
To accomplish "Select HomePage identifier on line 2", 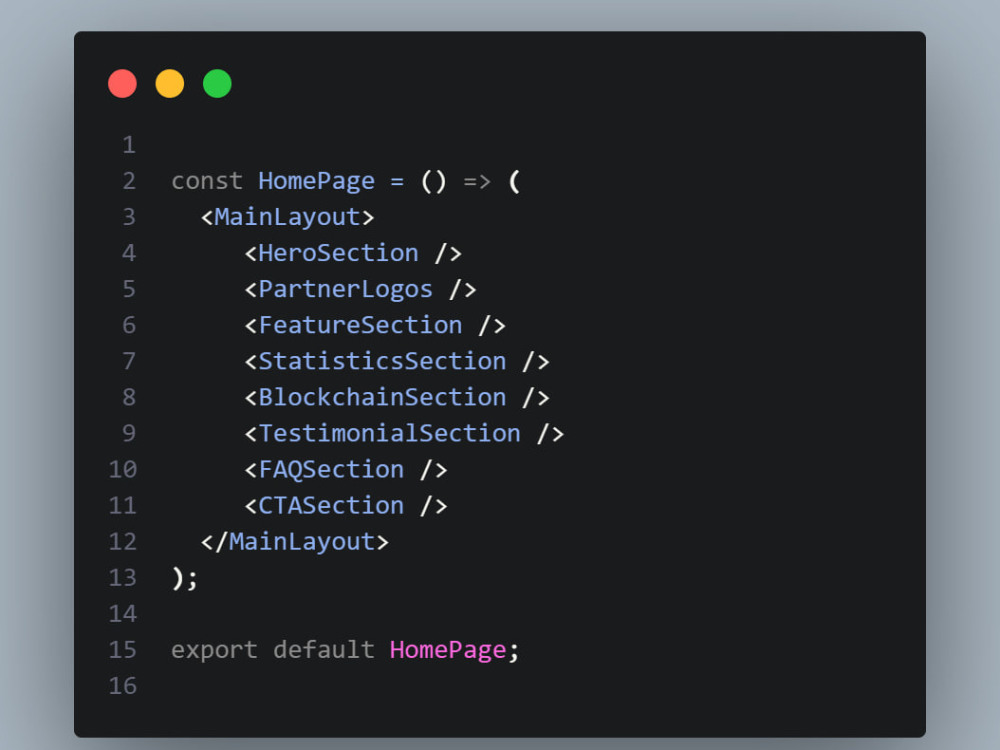I will (316, 181).
